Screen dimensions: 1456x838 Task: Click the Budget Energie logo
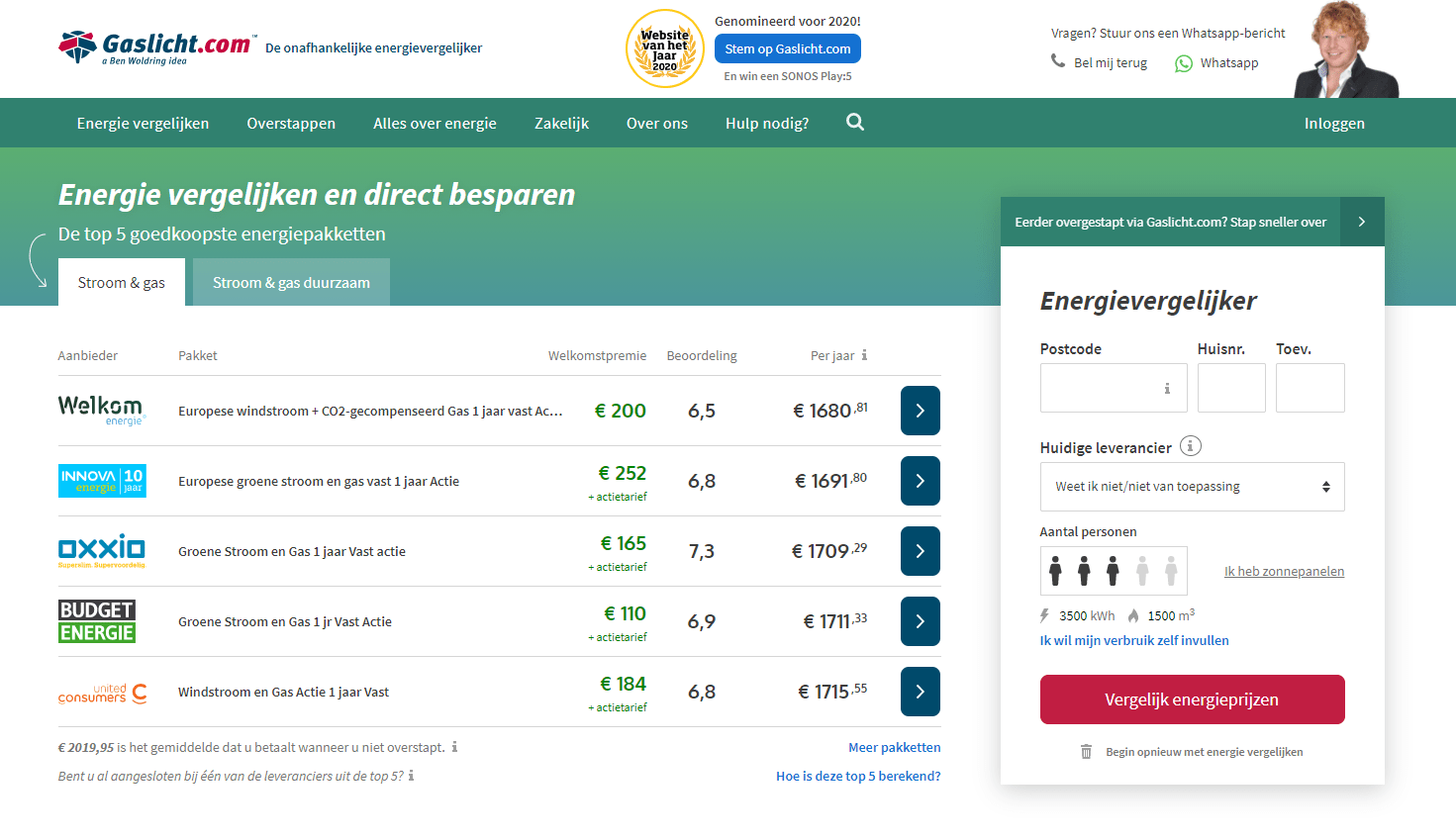(97, 621)
